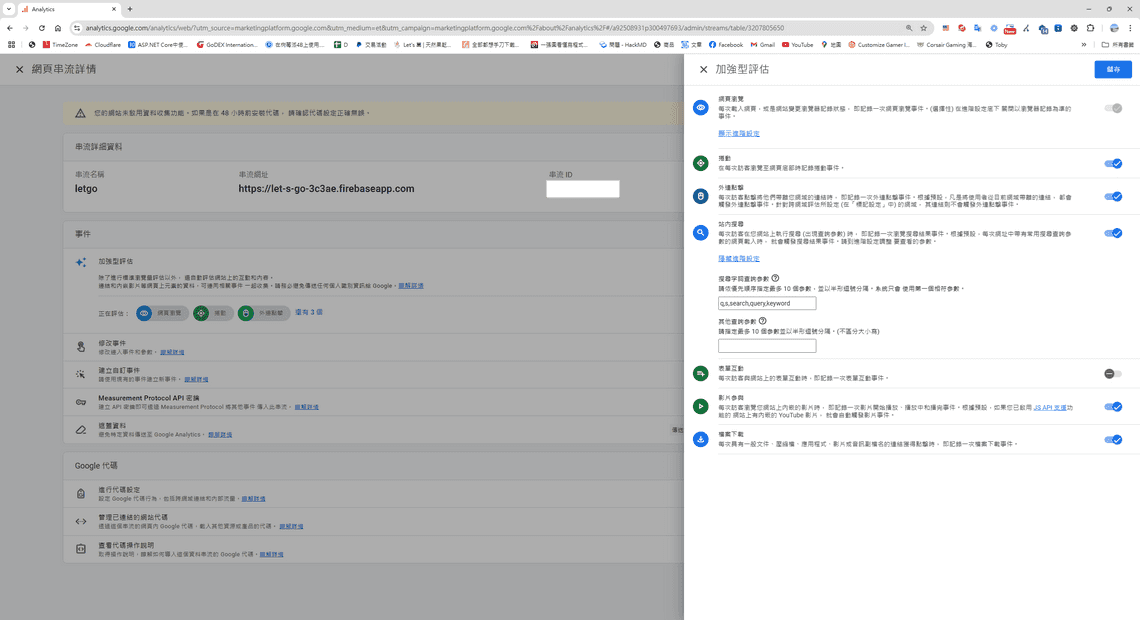Click the 外連點擊 outbound click icon

click(700, 196)
